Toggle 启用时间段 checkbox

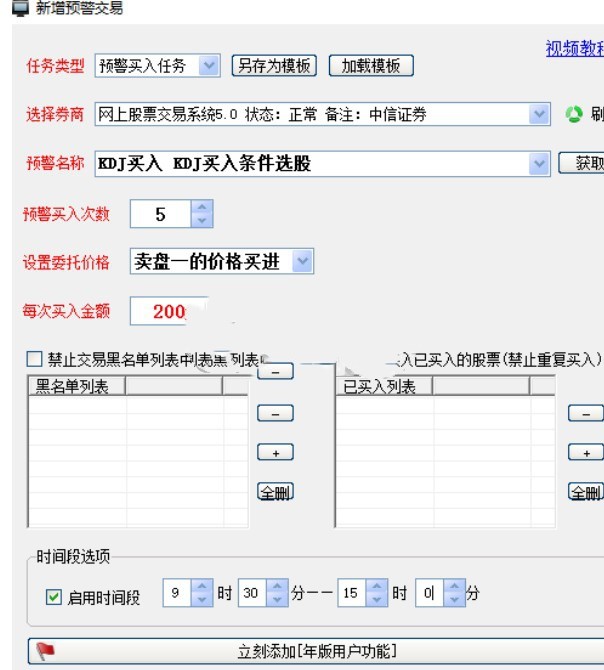[x=53, y=597]
